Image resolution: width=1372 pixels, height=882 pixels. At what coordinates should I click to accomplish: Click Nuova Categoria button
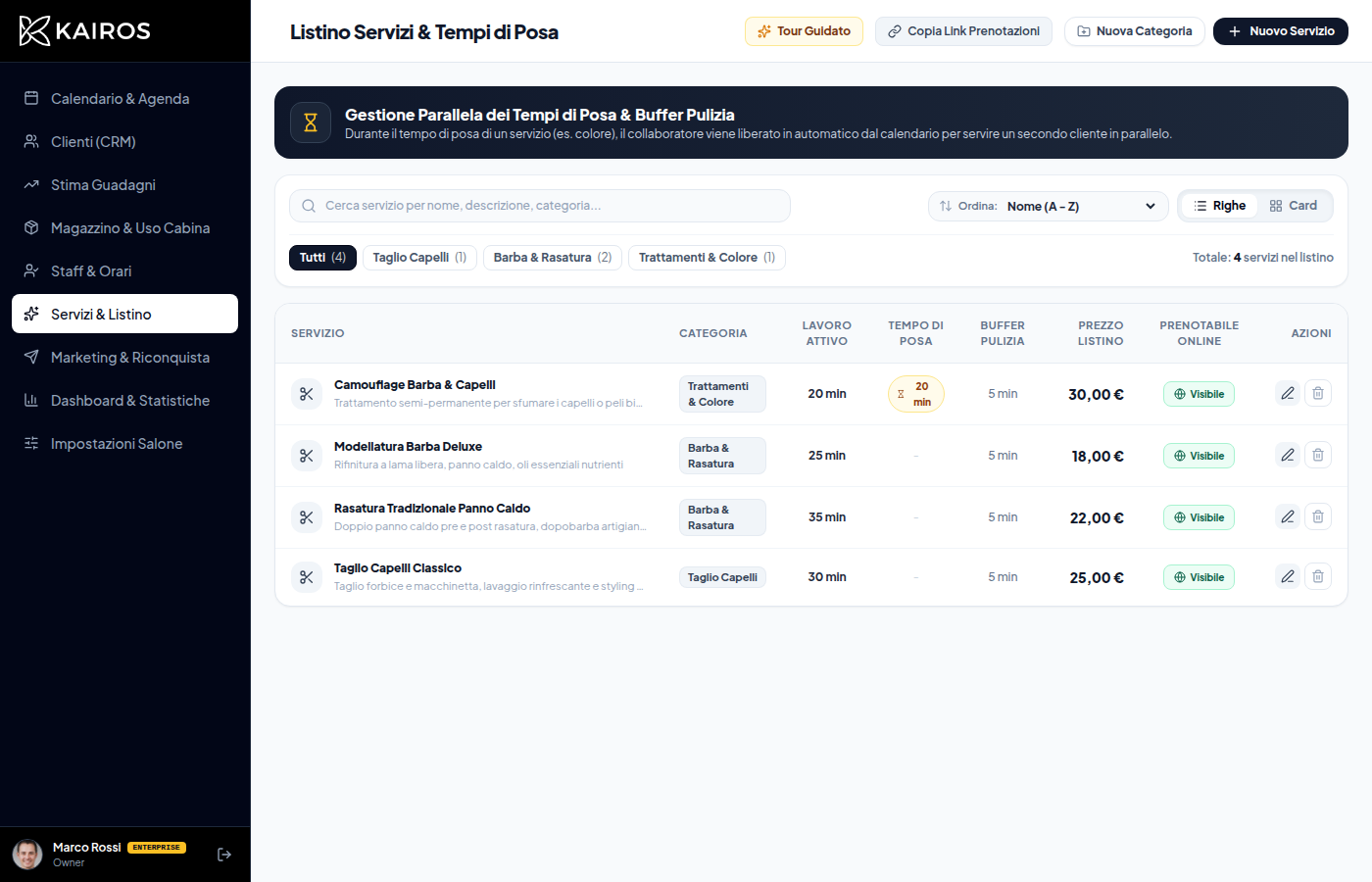tap(1134, 31)
